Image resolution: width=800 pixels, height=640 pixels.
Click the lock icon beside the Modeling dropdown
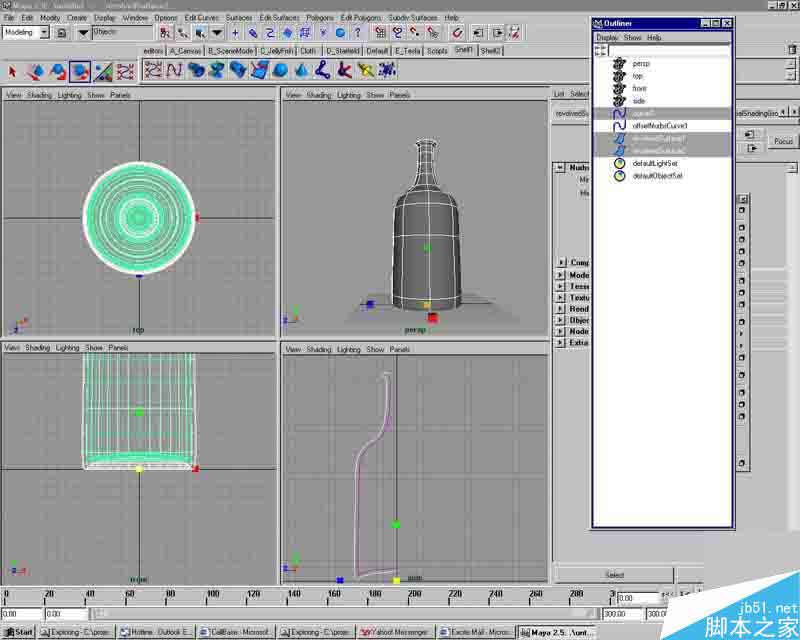[x=62, y=33]
